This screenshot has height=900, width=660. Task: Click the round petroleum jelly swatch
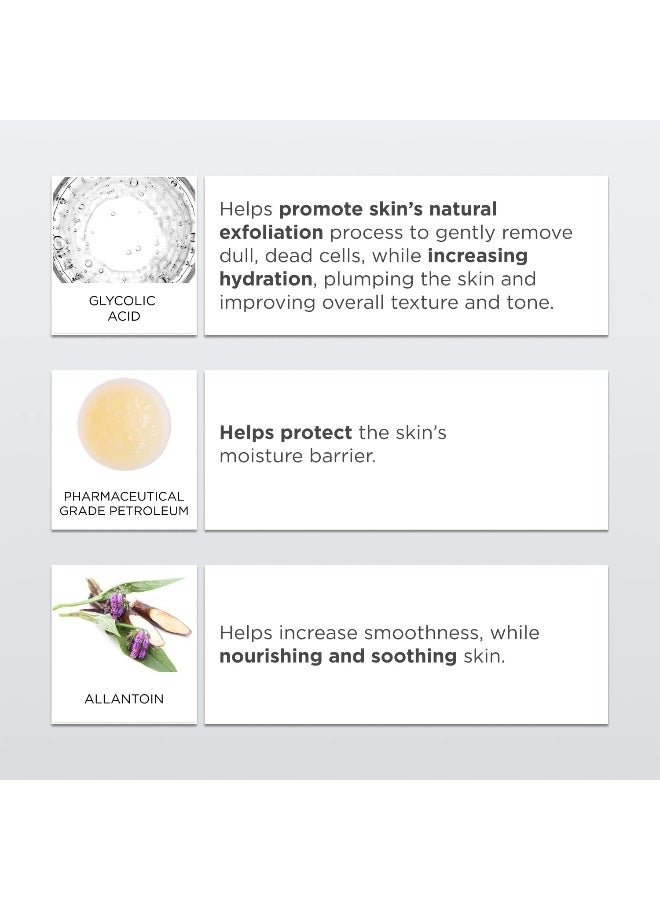124,424
